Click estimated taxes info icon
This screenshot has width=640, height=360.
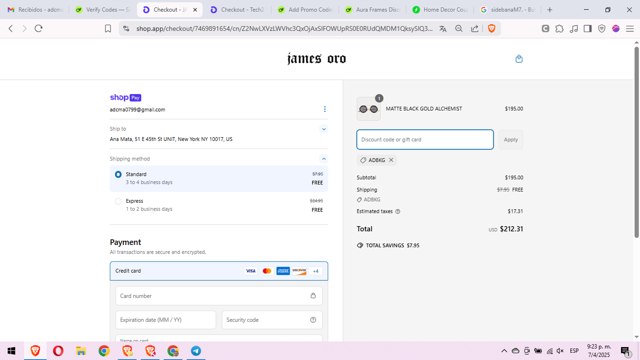pyautogui.click(x=398, y=211)
